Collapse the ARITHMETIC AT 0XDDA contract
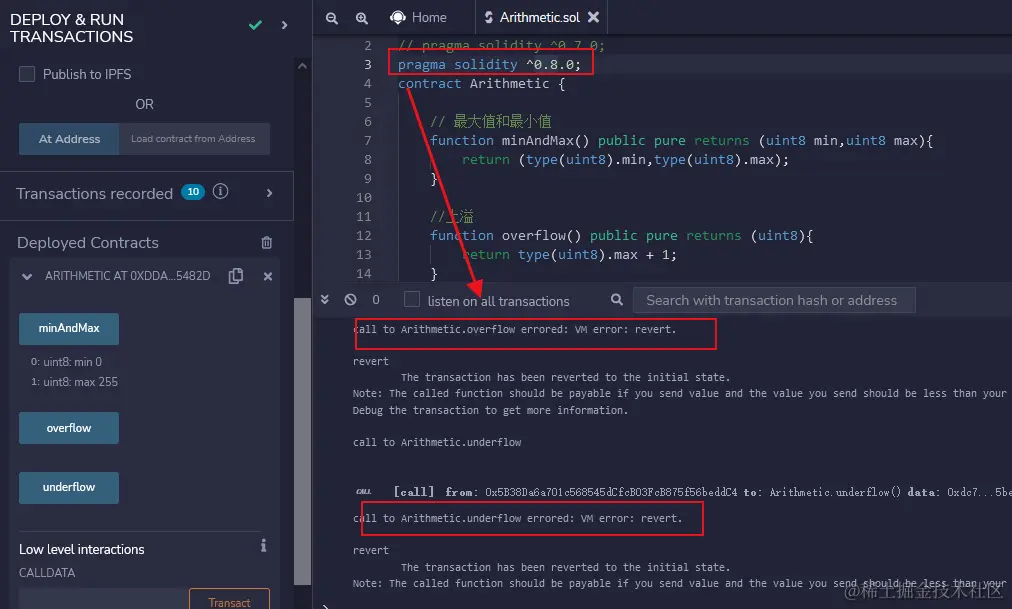Viewport: 1012px width, 609px height. [26, 276]
